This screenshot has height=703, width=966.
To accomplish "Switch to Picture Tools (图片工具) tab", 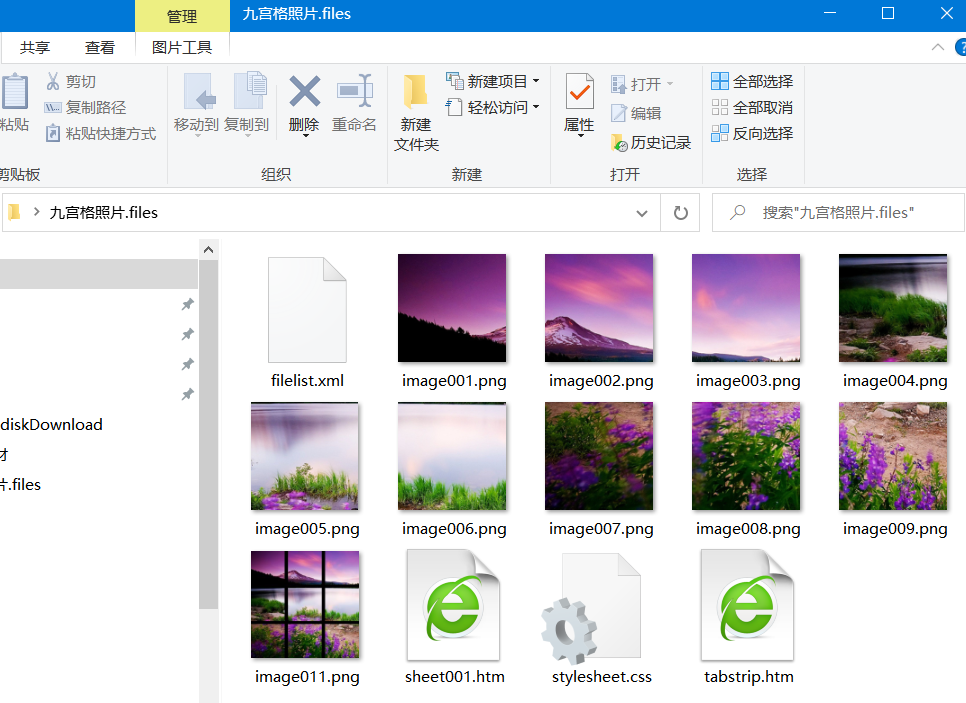I will [x=182, y=47].
